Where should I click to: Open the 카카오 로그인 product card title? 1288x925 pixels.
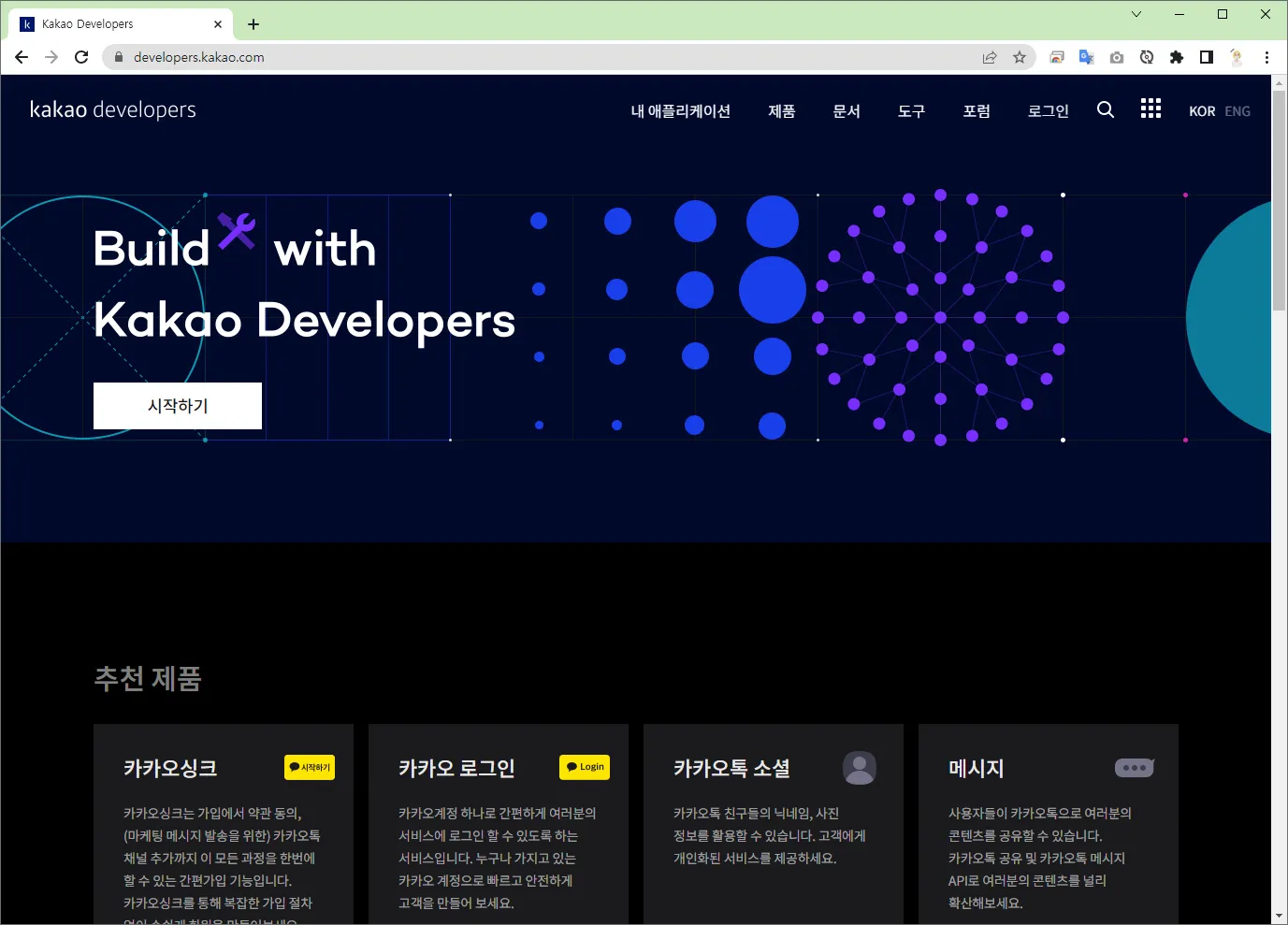456,768
